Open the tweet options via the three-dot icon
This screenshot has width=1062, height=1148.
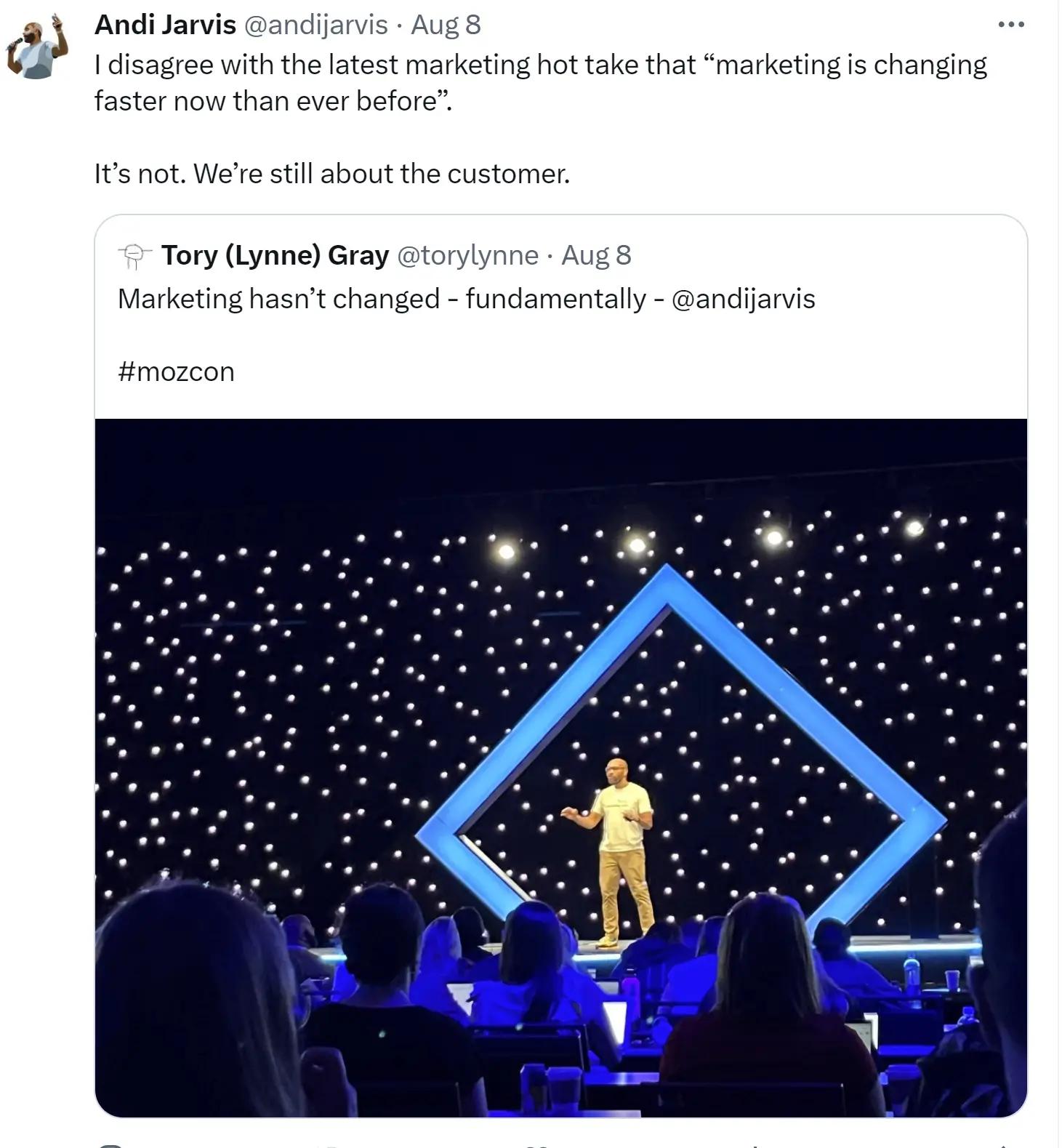pos(1011,24)
